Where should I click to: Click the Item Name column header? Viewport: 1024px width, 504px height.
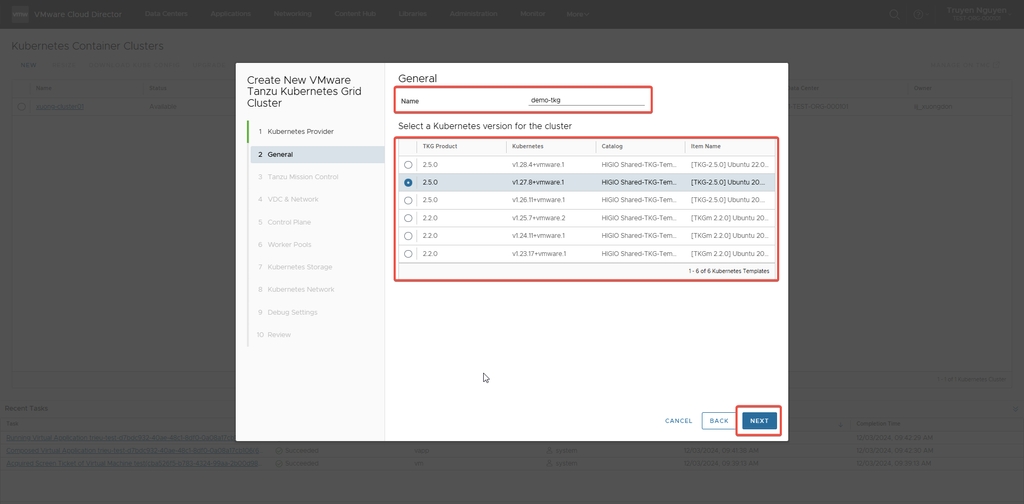tap(705, 147)
